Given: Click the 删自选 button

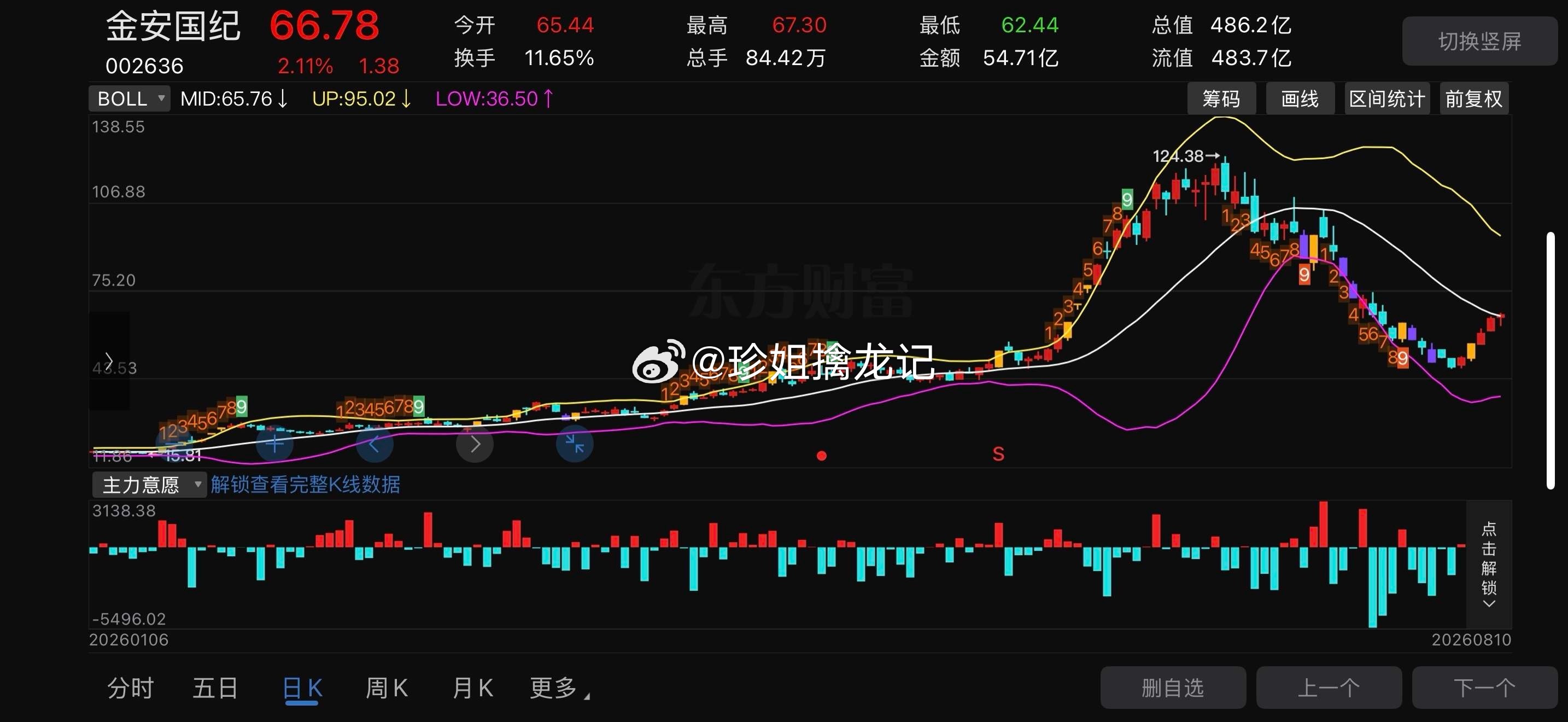Looking at the screenshot, I should (x=1173, y=688).
